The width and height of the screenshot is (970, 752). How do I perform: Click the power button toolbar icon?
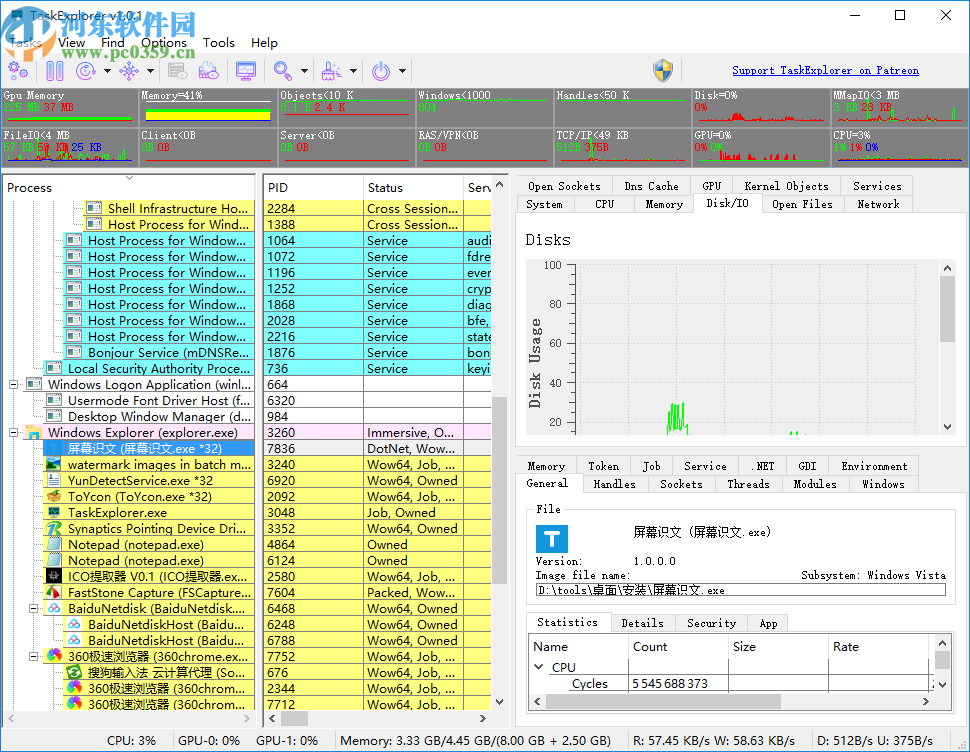pos(381,71)
